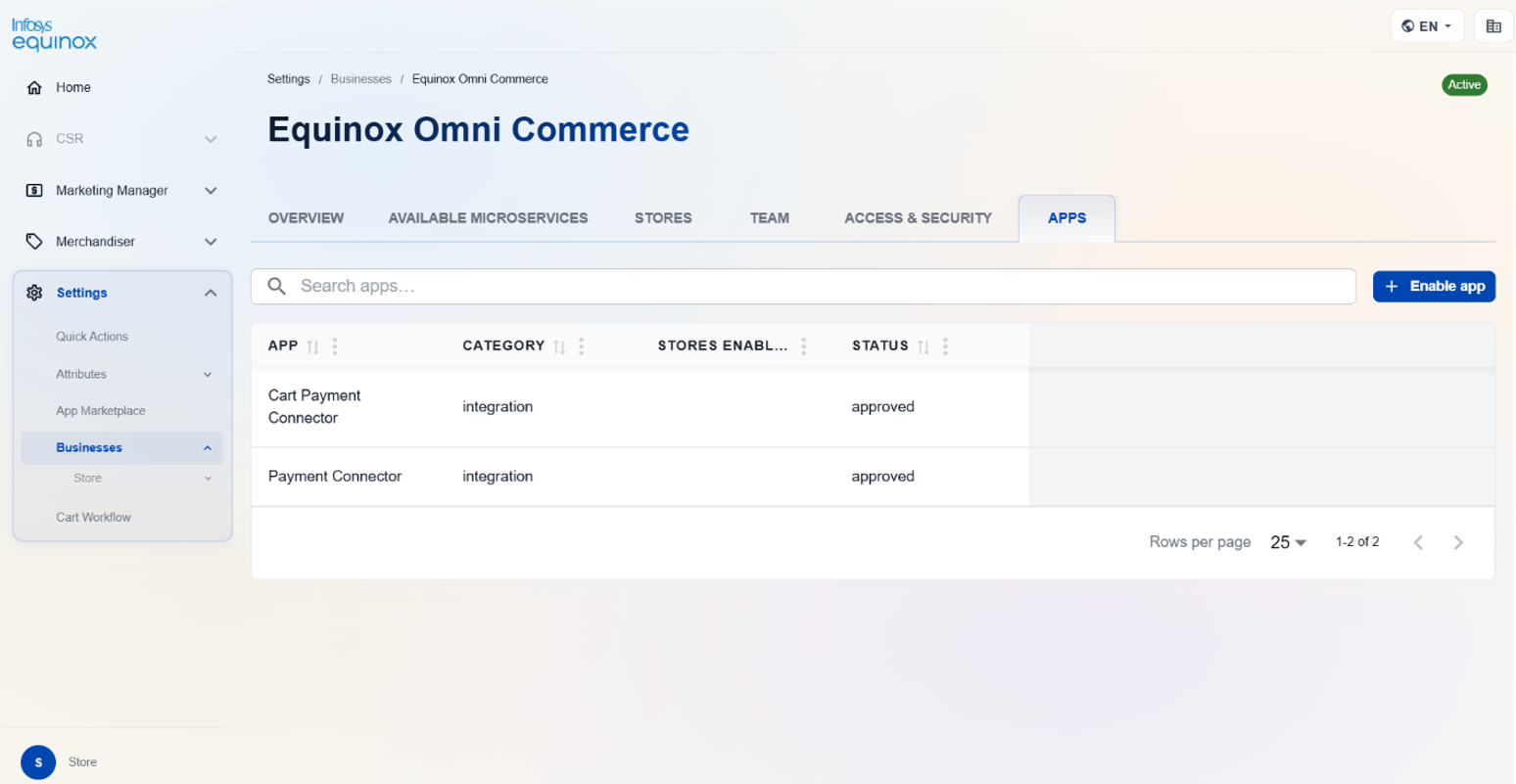Switch to ACCESS & SECURITY tab
1516x784 pixels.
pyautogui.click(x=918, y=218)
